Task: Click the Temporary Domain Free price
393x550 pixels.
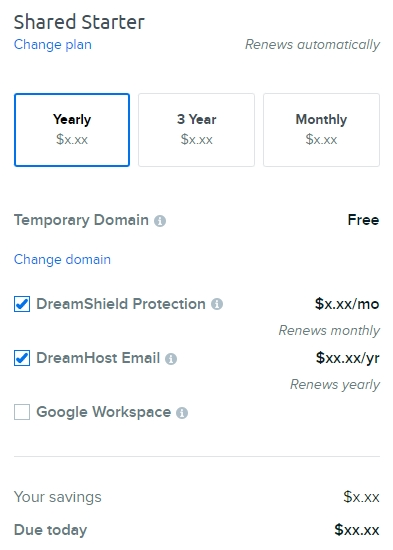Action: (364, 220)
